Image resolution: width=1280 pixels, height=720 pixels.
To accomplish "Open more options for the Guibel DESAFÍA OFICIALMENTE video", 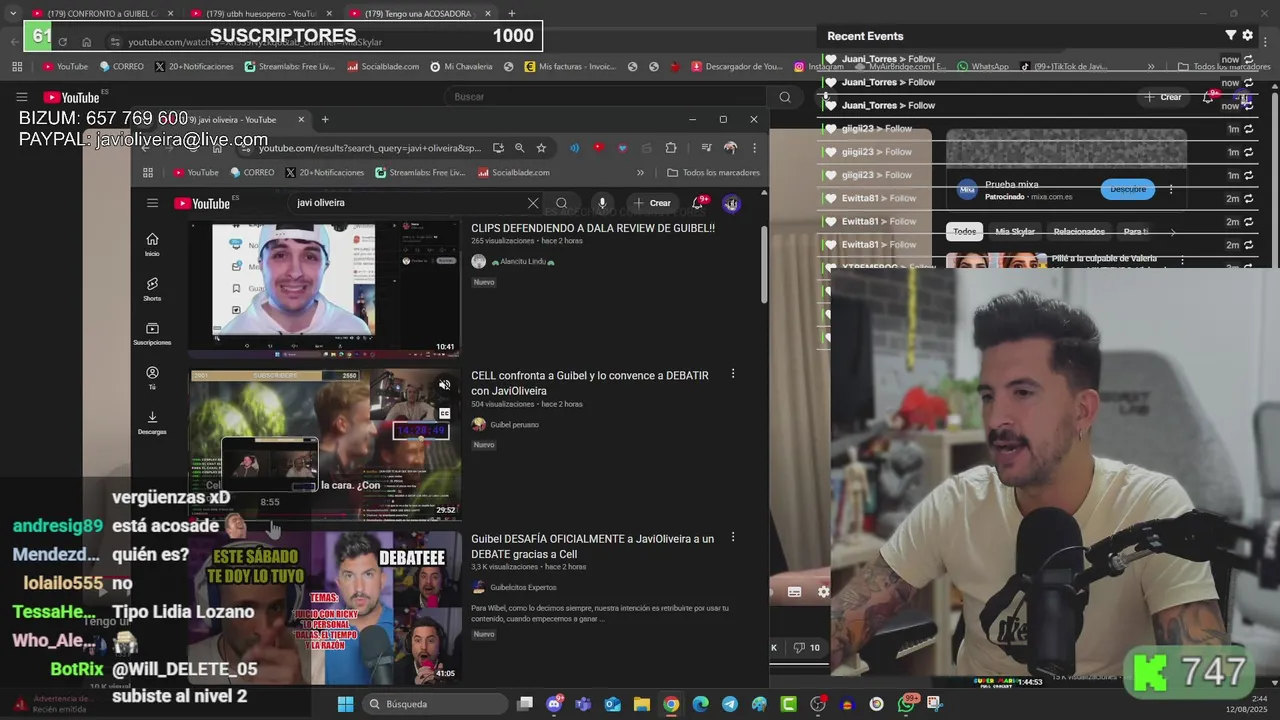I will tap(732, 537).
